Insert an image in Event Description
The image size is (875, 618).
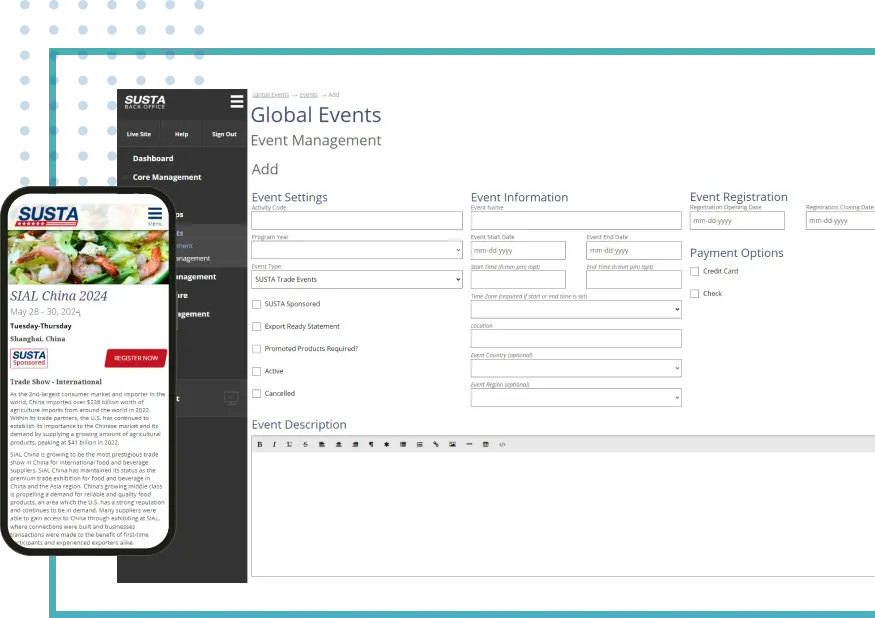pos(452,444)
